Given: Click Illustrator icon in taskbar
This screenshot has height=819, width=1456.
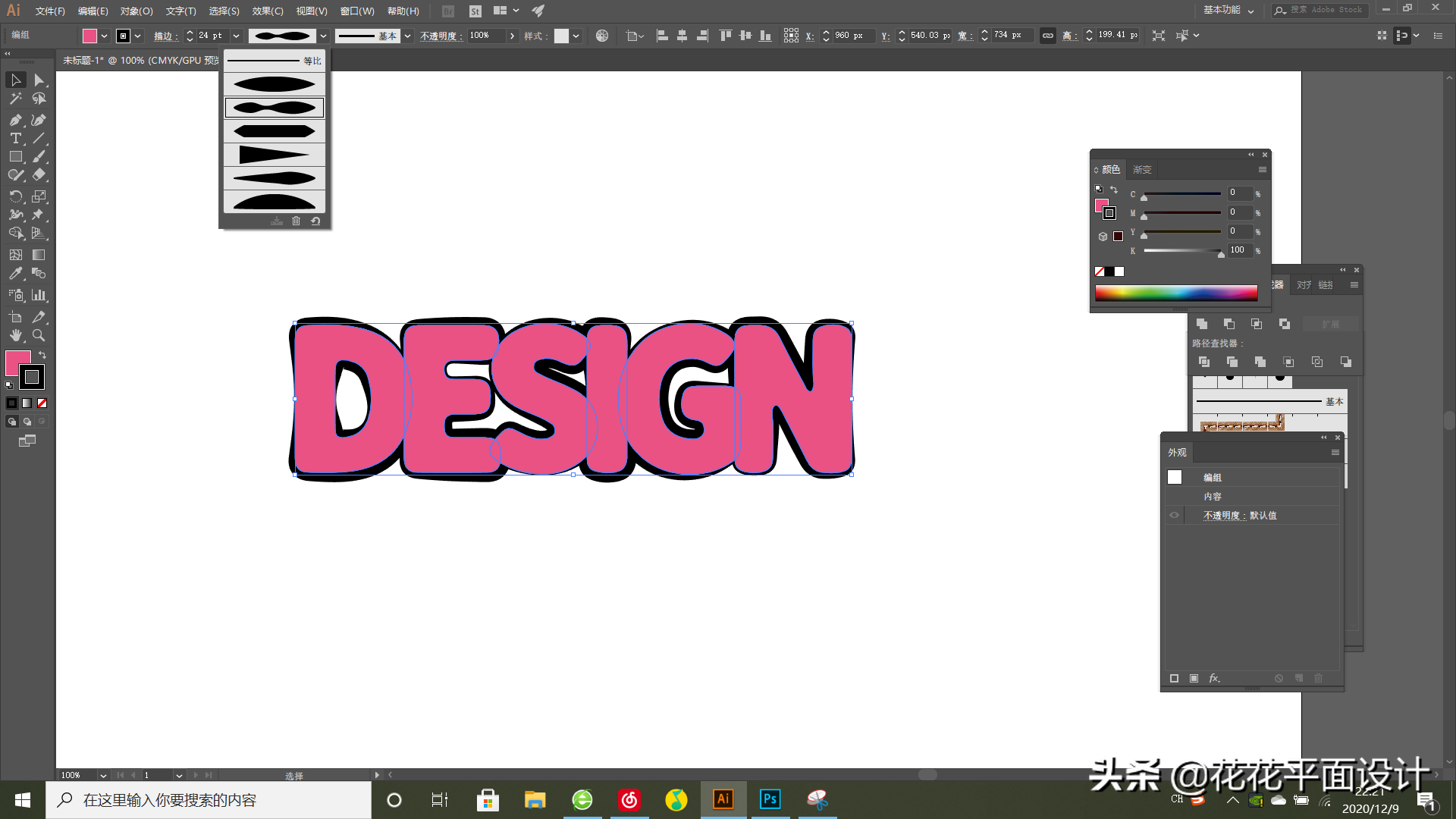Looking at the screenshot, I should pyautogui.click(x=723, y=799).
